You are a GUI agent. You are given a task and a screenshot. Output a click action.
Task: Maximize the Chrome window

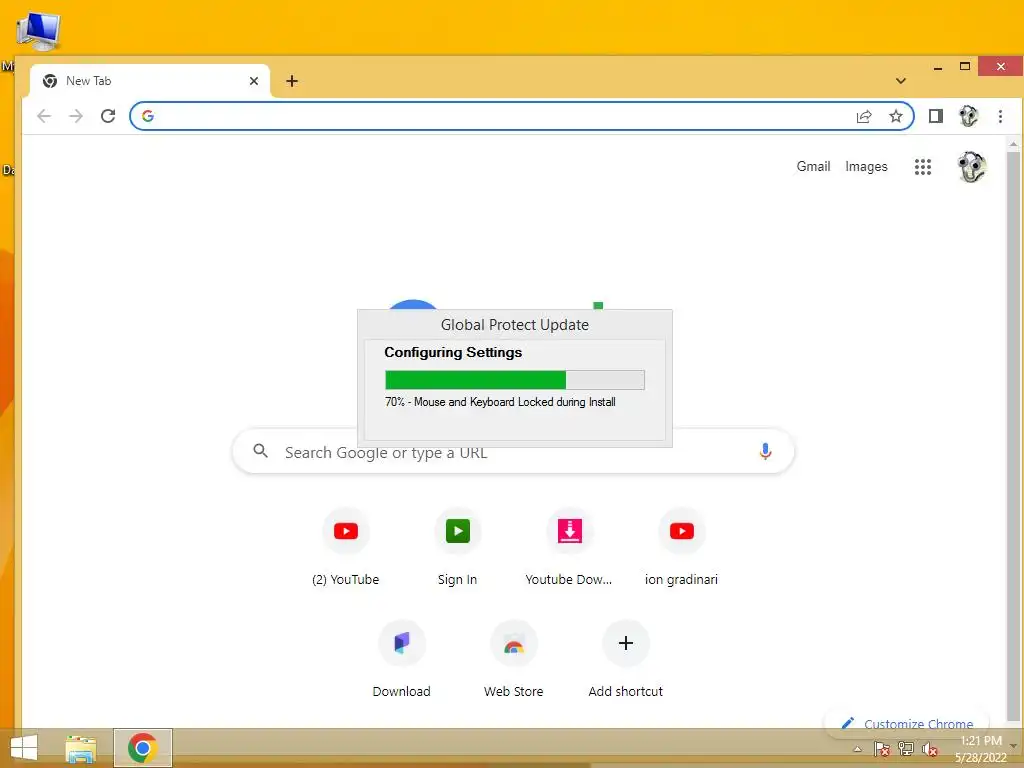coord(965,67)
